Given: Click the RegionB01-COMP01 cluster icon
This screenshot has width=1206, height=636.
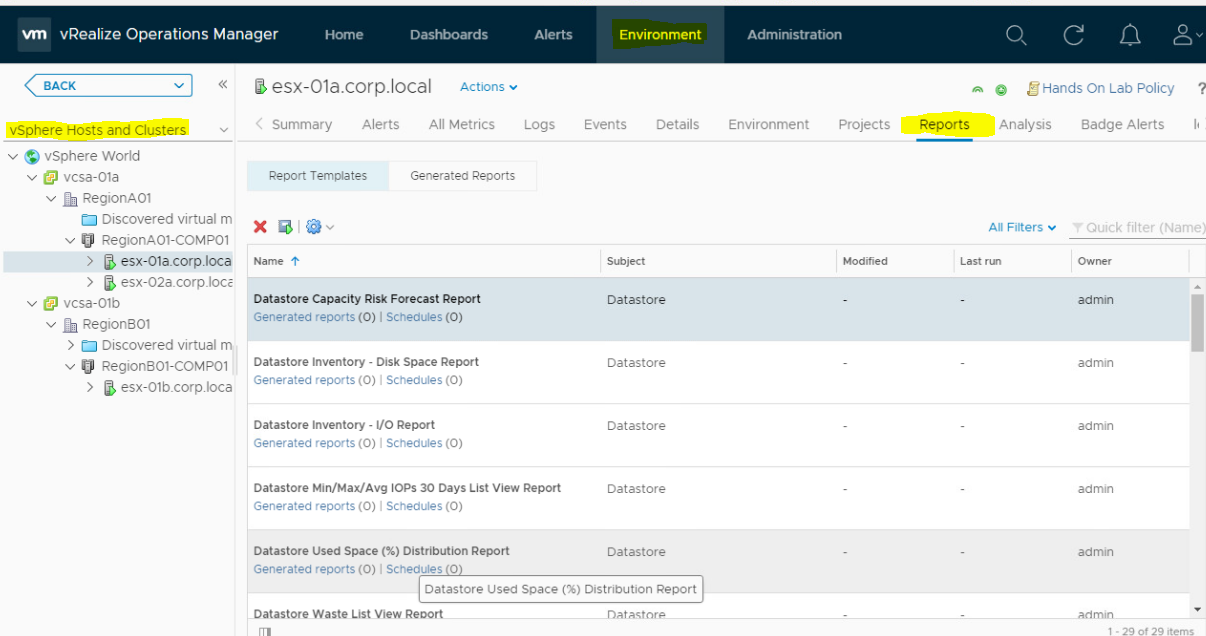Looking at the screenshot, I should (89, 366).
